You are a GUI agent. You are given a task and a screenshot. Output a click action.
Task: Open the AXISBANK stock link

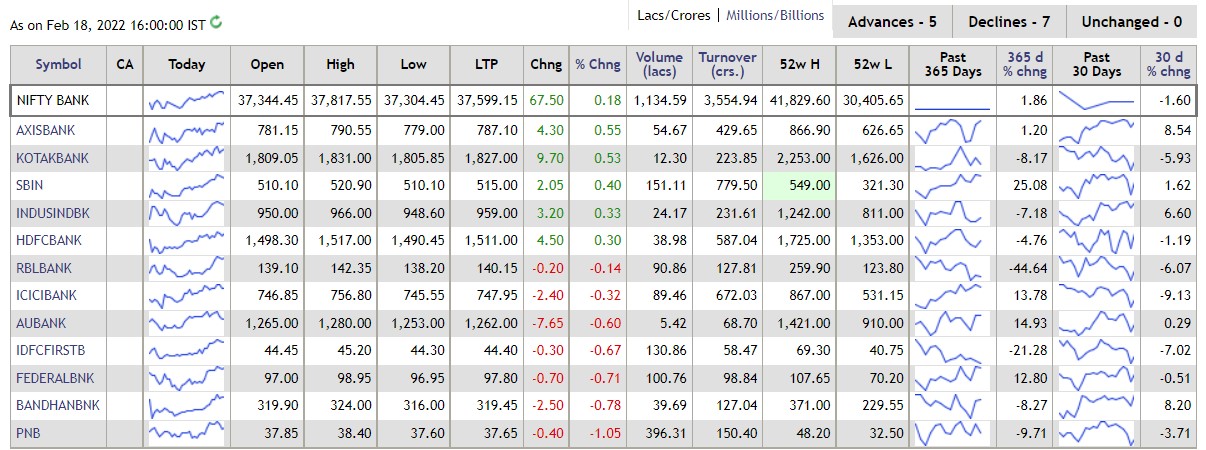pos(46,130)
